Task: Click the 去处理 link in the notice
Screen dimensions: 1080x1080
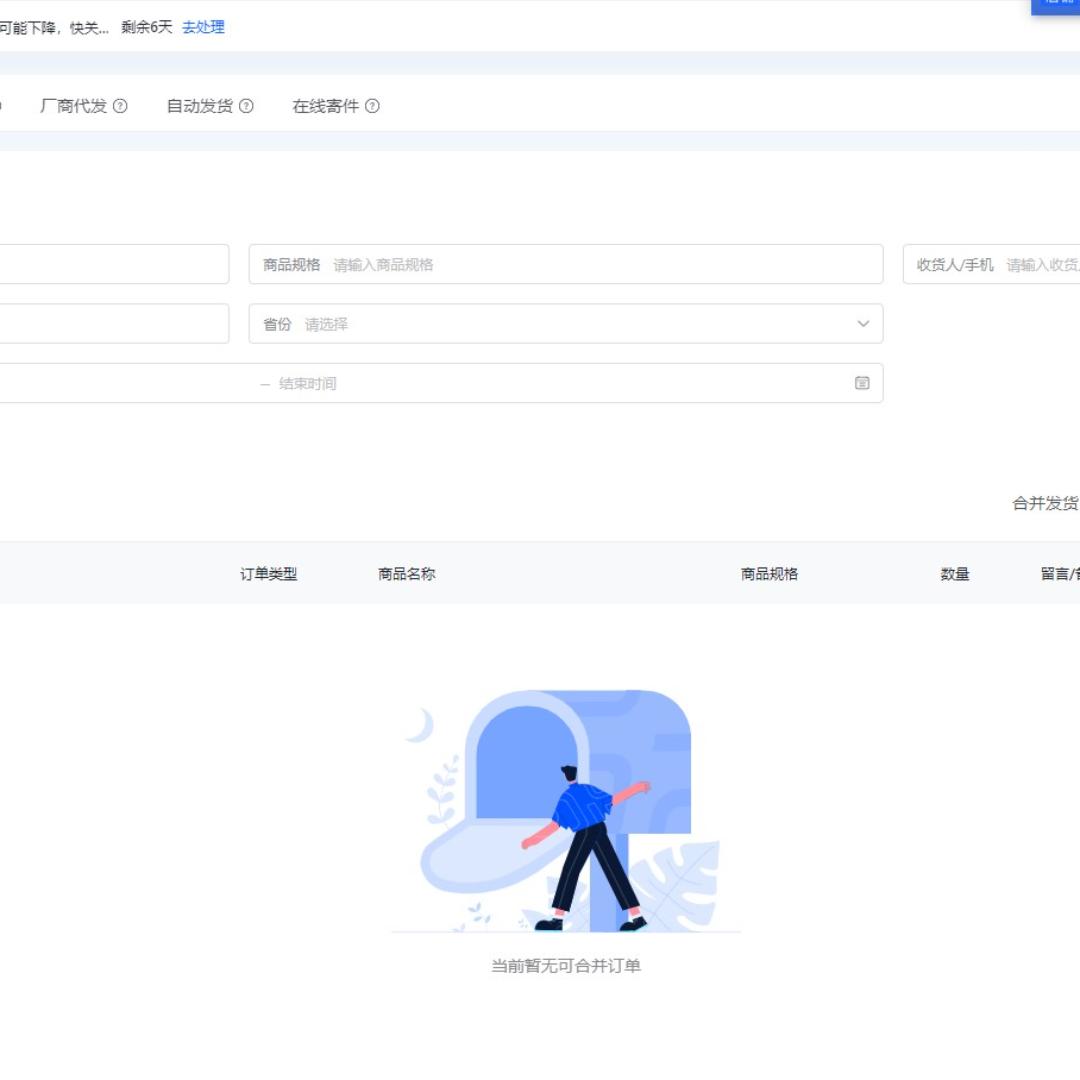Action: tap(203, 27)
